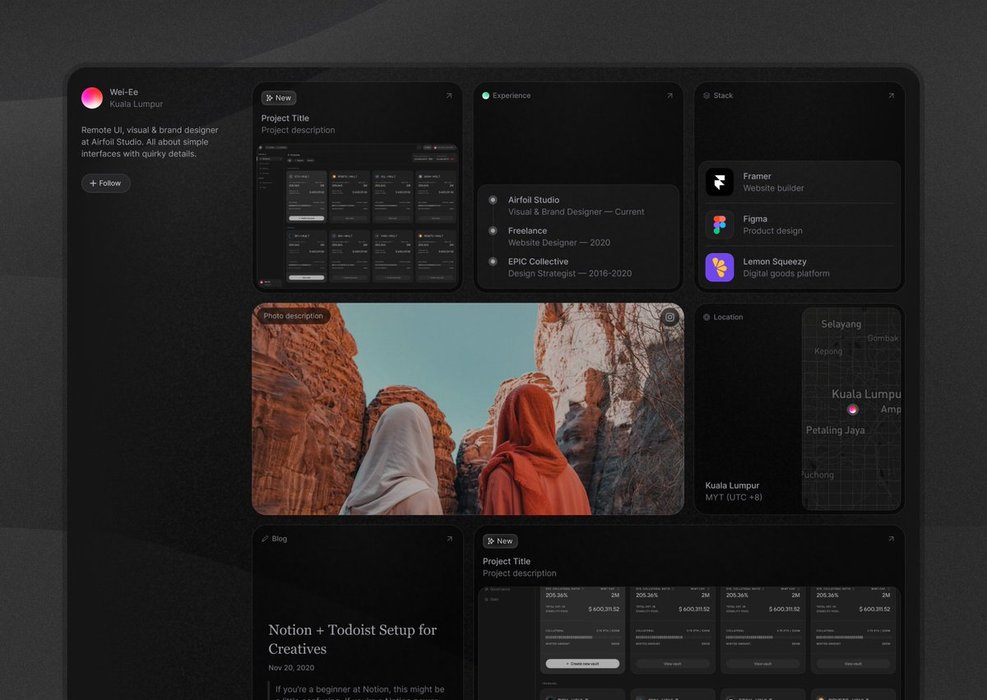Click the Lemon Squeezy app icon
Image resolution: width=987 pixels, height=700 pixels.
pos(719,267)
